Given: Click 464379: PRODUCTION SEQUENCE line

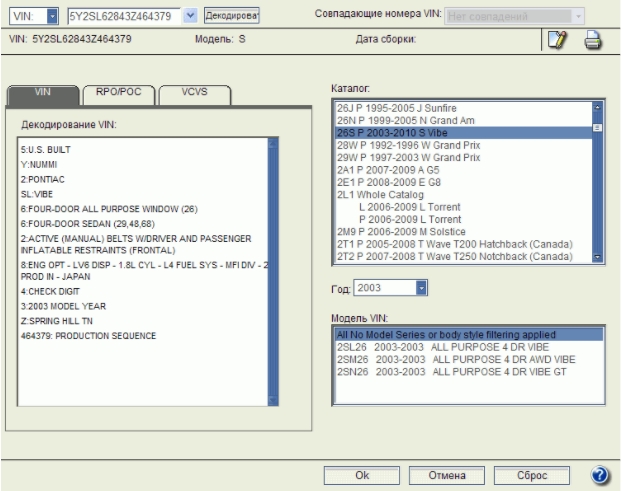Looking at the screenshot, I should click(x=88, y=336).
